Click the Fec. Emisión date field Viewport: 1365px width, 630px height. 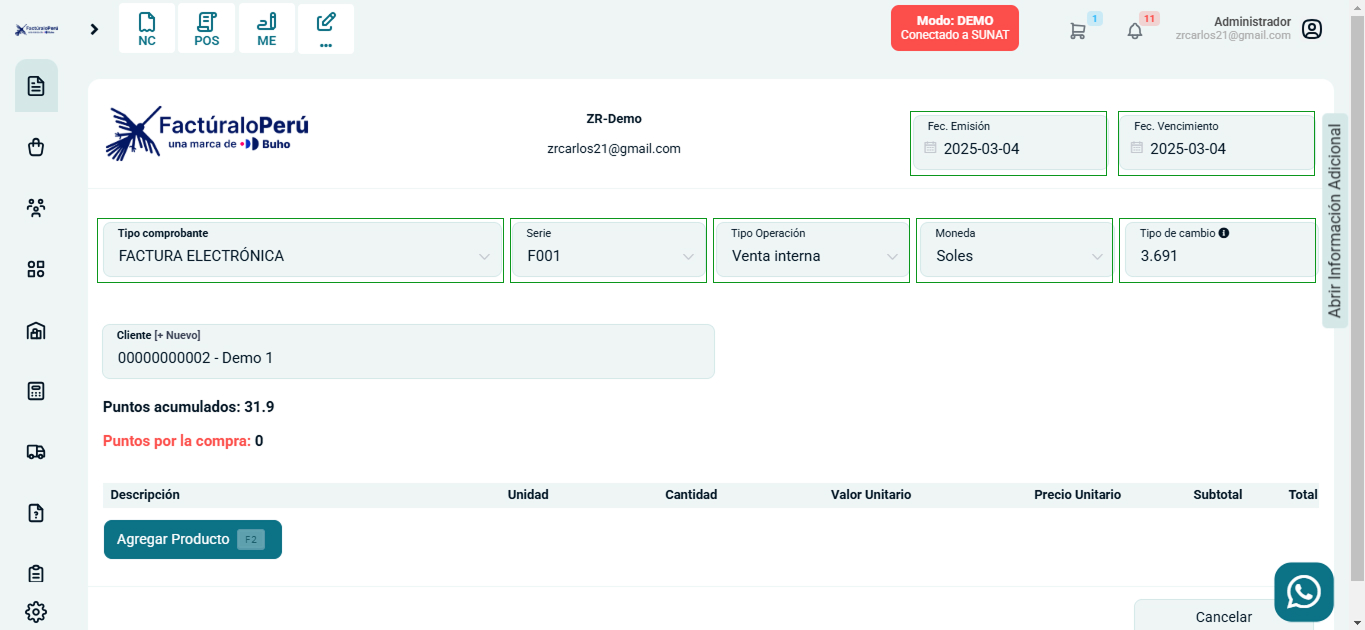tap(1008, 149)
